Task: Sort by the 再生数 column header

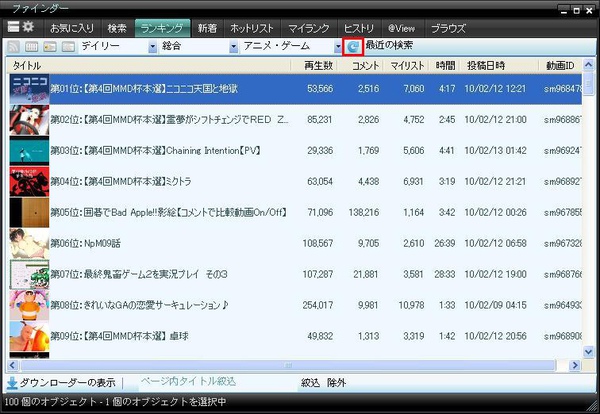Action: (x=314, y=66)
